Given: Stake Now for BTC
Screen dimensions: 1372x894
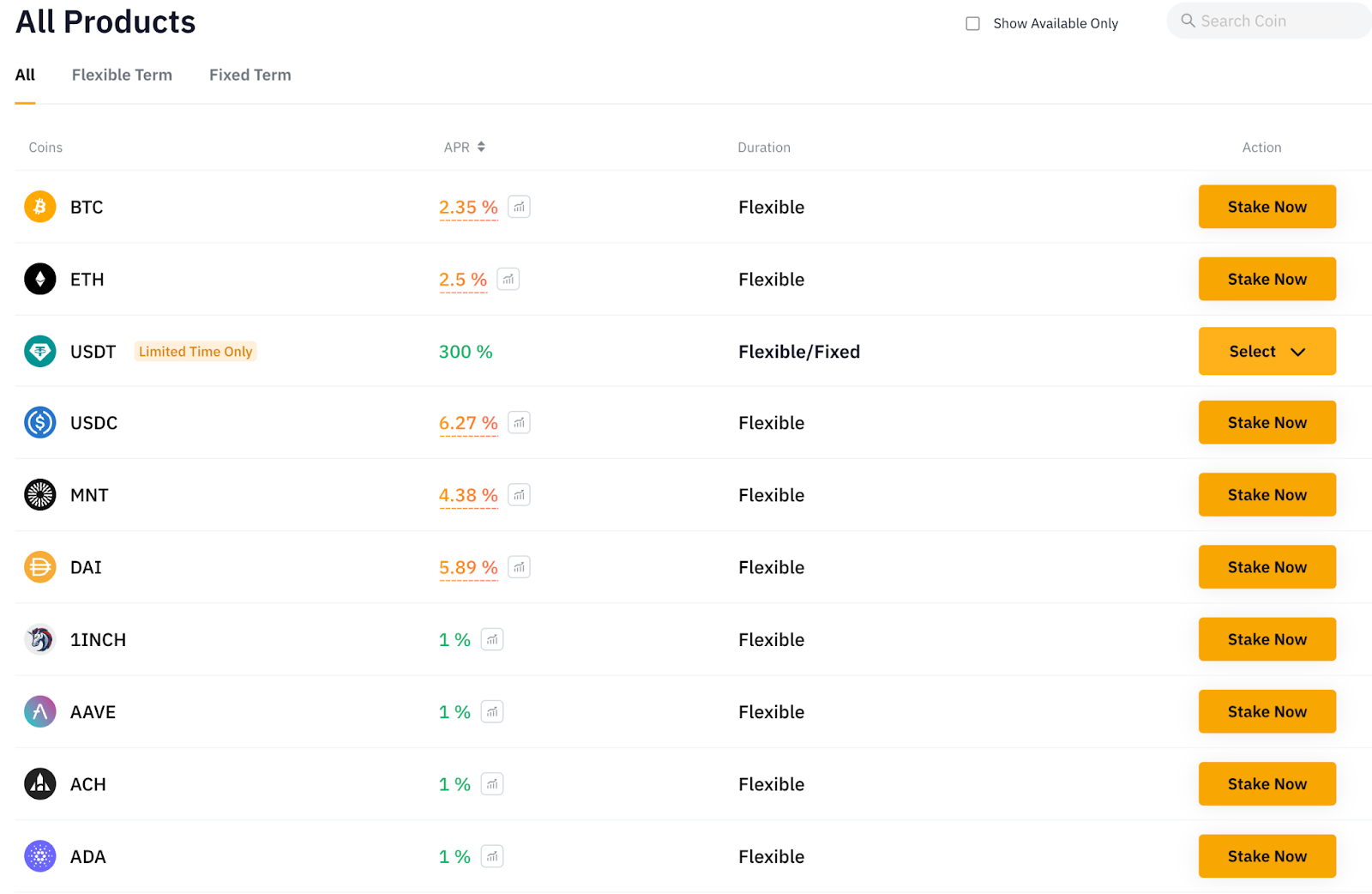Looking at the screenshot, I should pos(1267,207).
